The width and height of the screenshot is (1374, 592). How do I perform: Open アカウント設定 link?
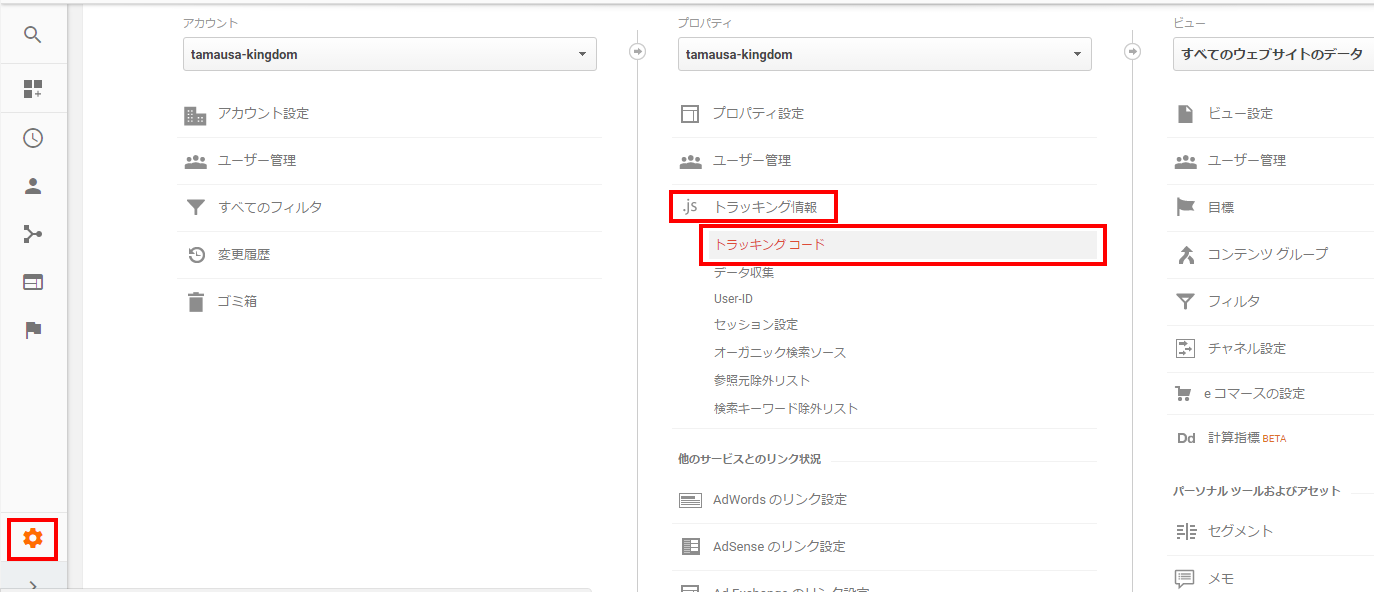[263, 114]
